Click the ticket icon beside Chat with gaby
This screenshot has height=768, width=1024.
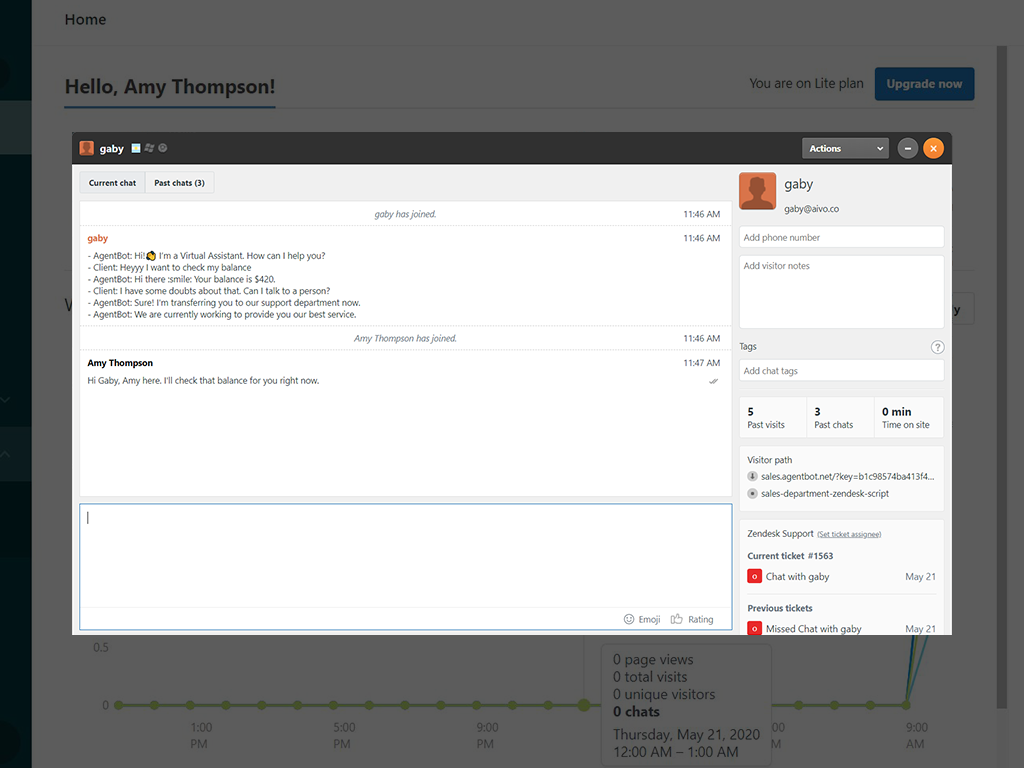coord(754,576)
